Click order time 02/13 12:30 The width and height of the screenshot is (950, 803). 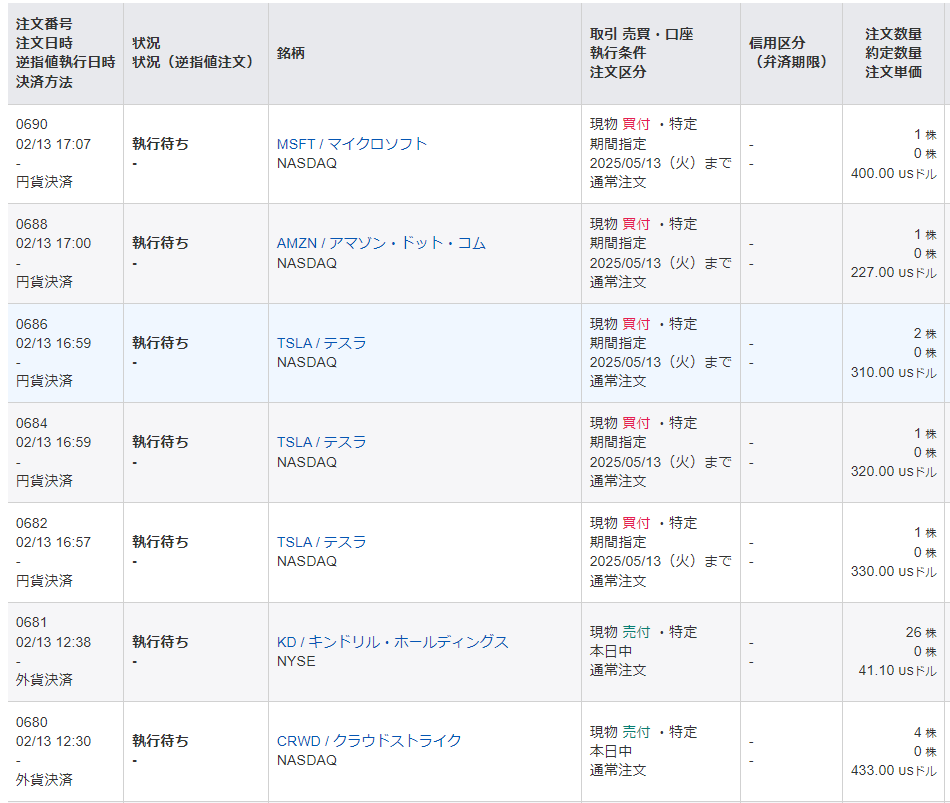tap(53, 741)
